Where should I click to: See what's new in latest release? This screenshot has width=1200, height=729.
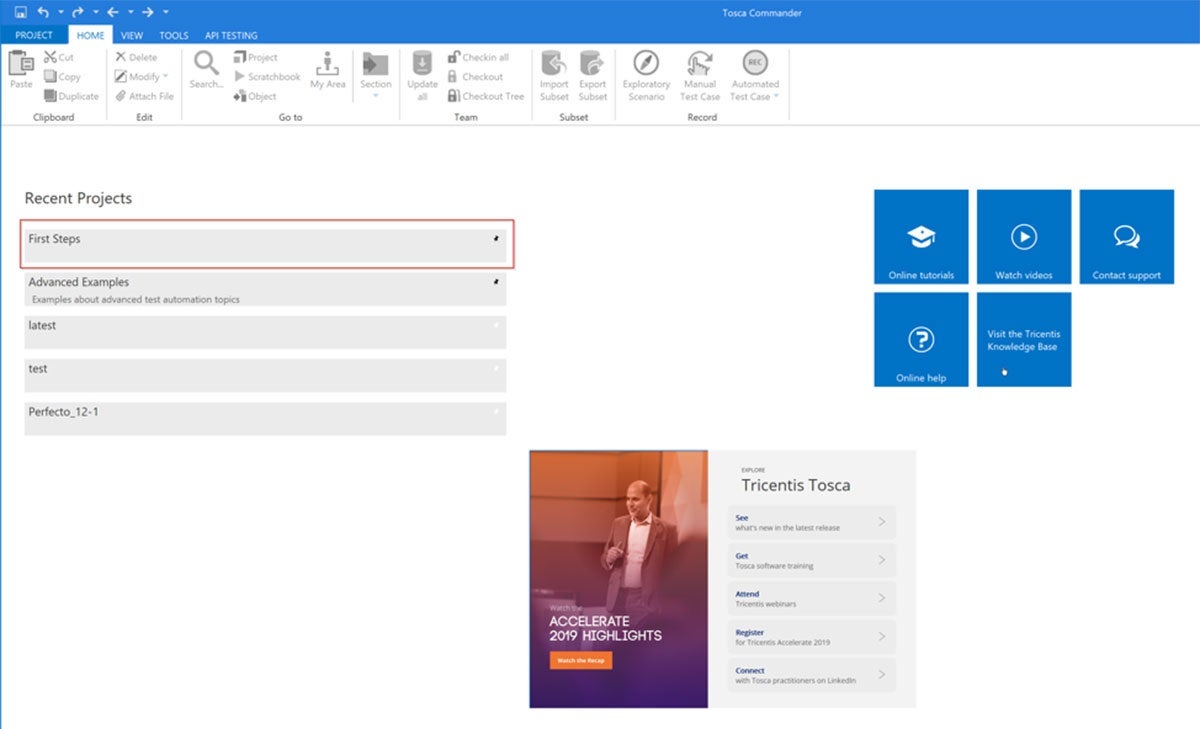click(811, 522)
